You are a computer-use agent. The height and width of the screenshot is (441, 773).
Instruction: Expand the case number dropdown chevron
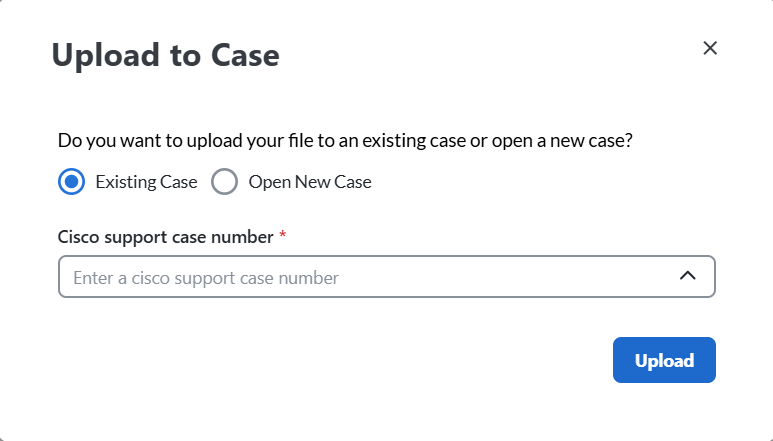[687, 277]
